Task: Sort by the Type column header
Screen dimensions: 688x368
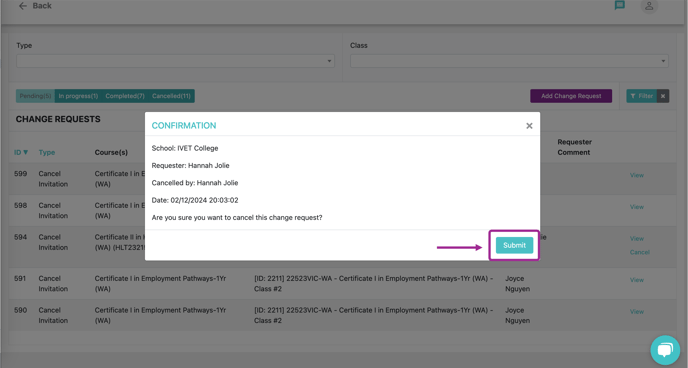Action: [x=47, y=152]
